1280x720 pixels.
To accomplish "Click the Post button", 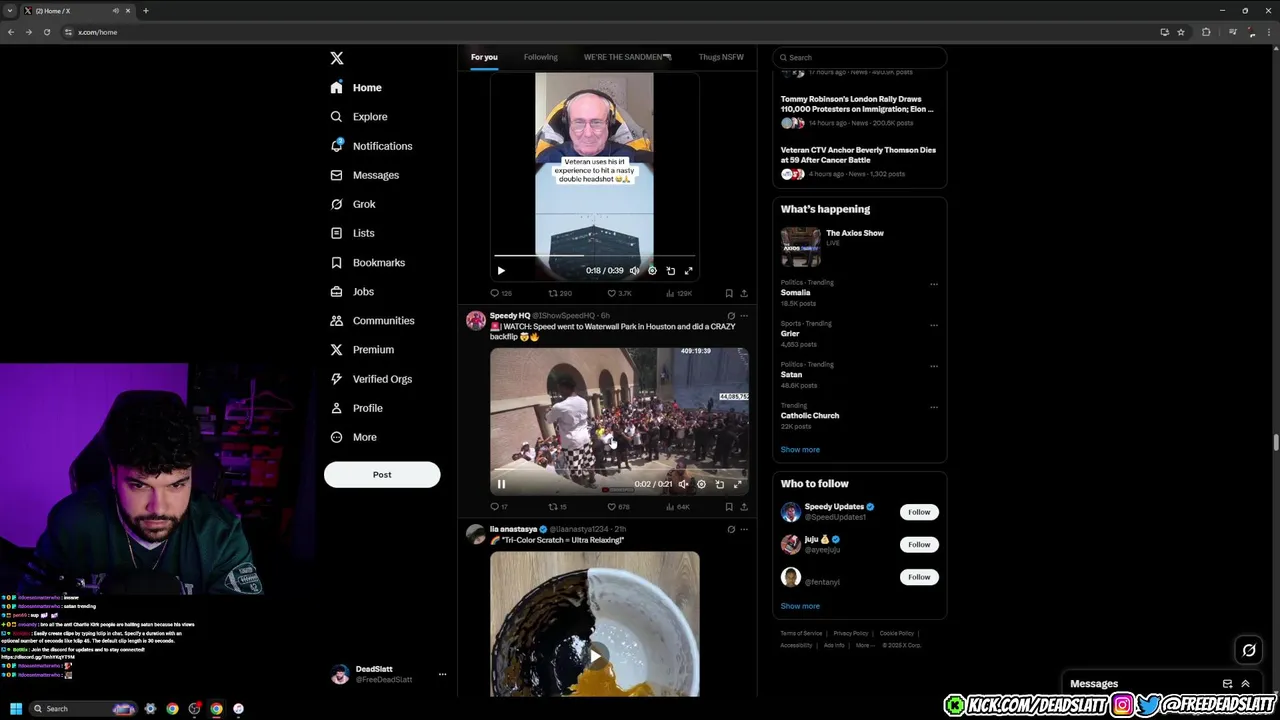I will 382,474.
